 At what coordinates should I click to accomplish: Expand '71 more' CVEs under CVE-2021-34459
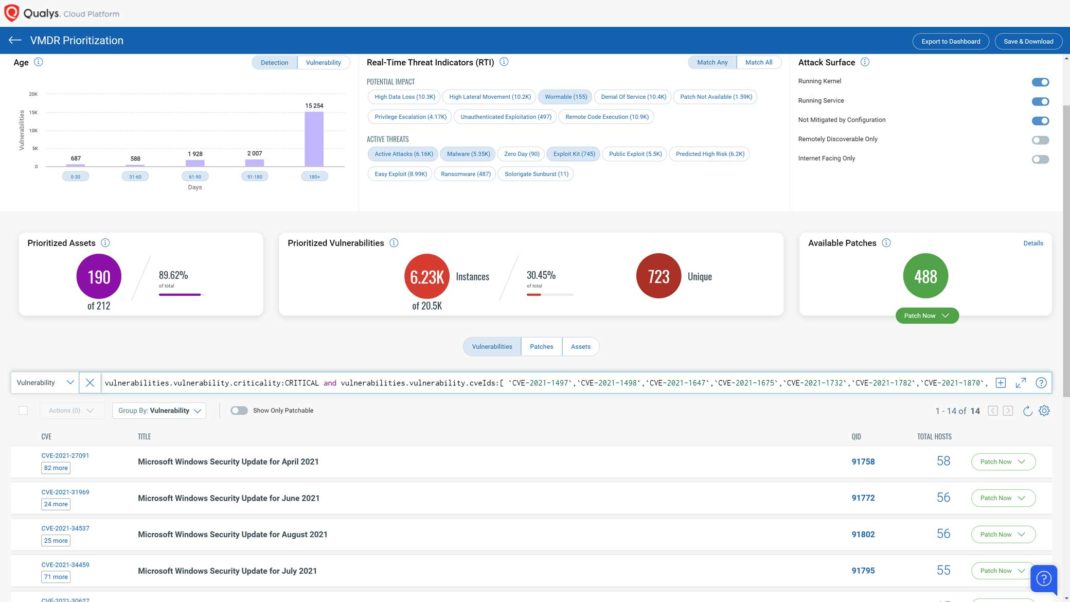(55, 577)
